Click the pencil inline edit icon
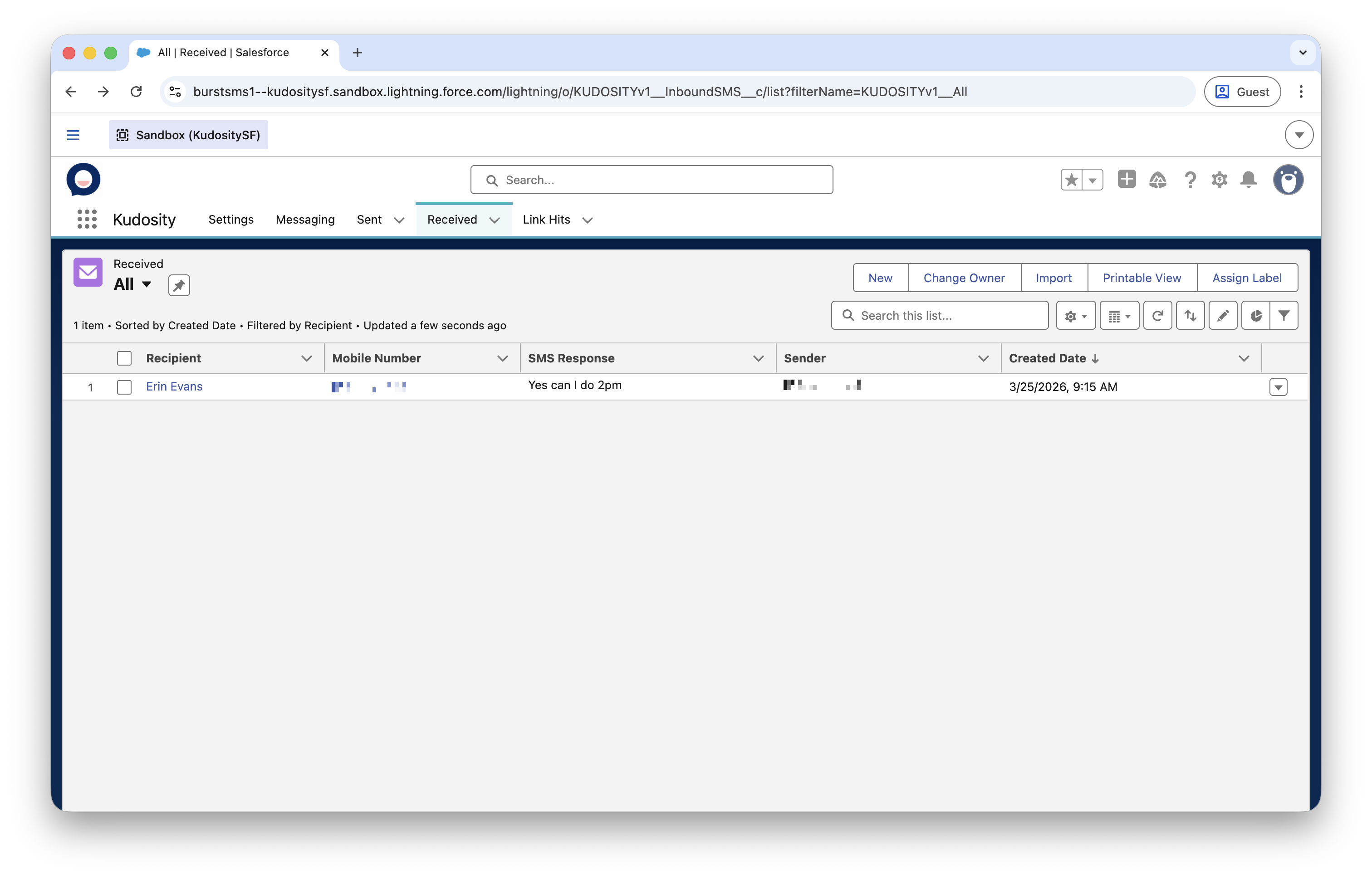 point(1222,316)
